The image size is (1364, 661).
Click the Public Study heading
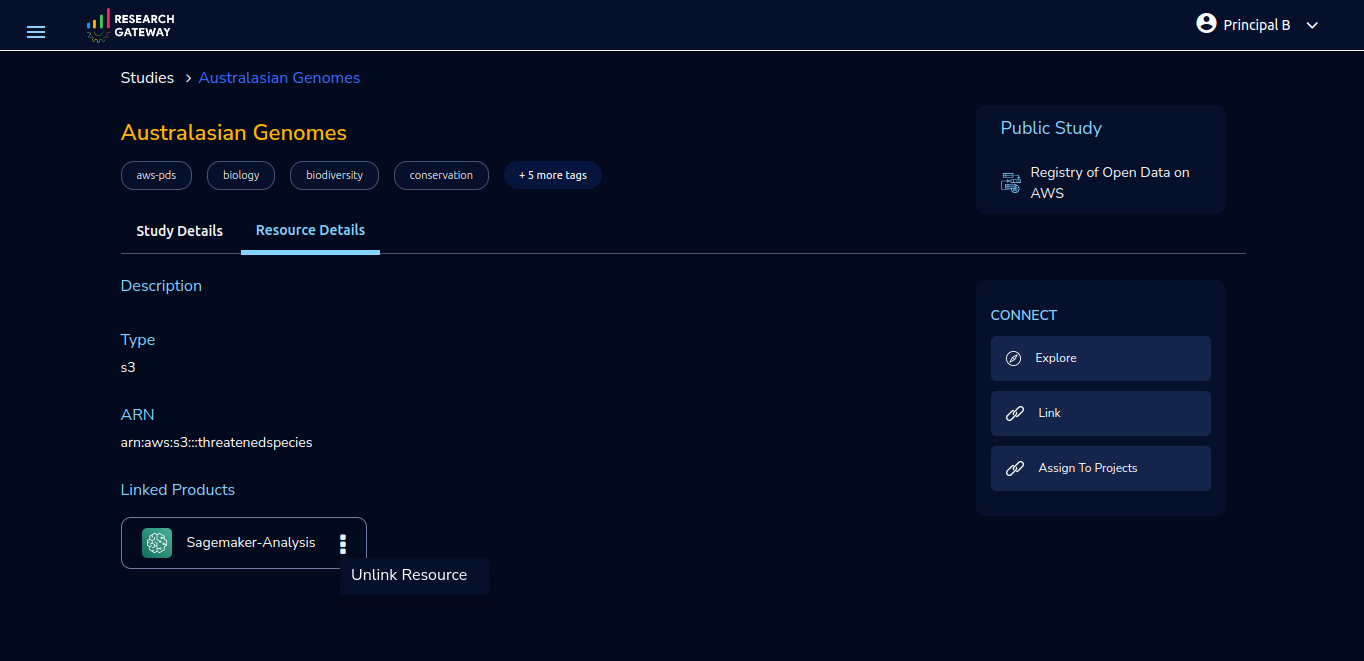point(1051,128)
